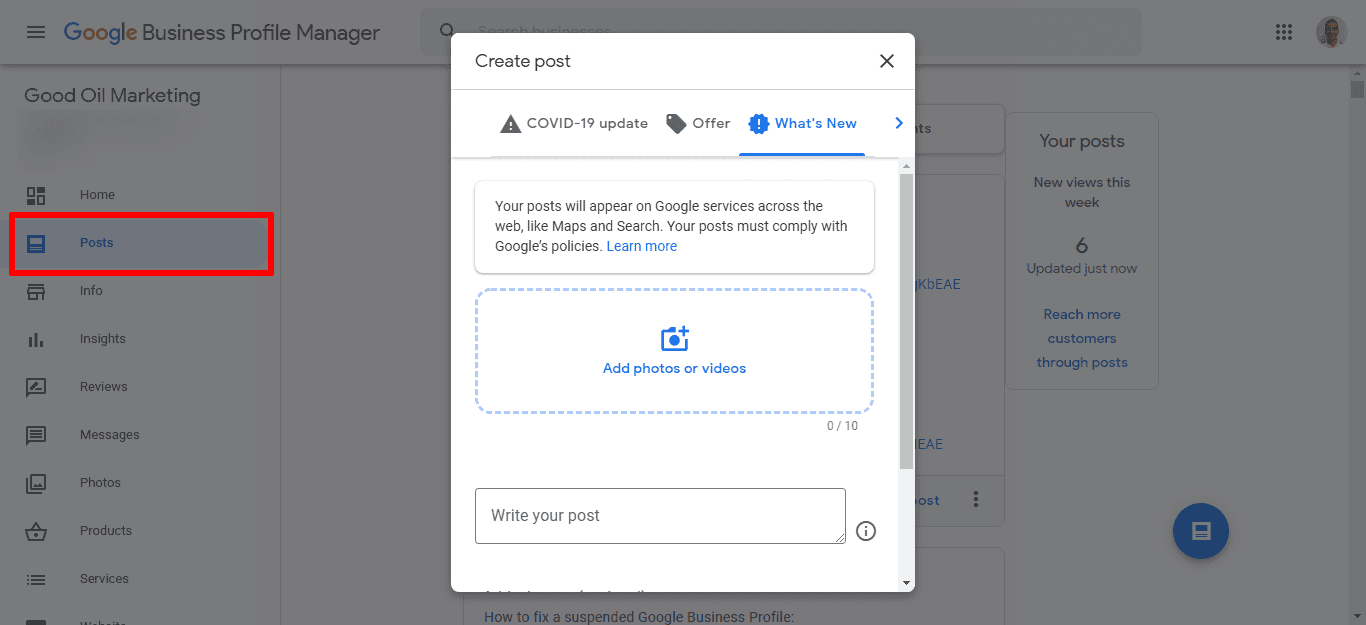This screenshot has width=1366, height=625.
Task: Click the Home dashboard icon
Action: click(36, 195)
